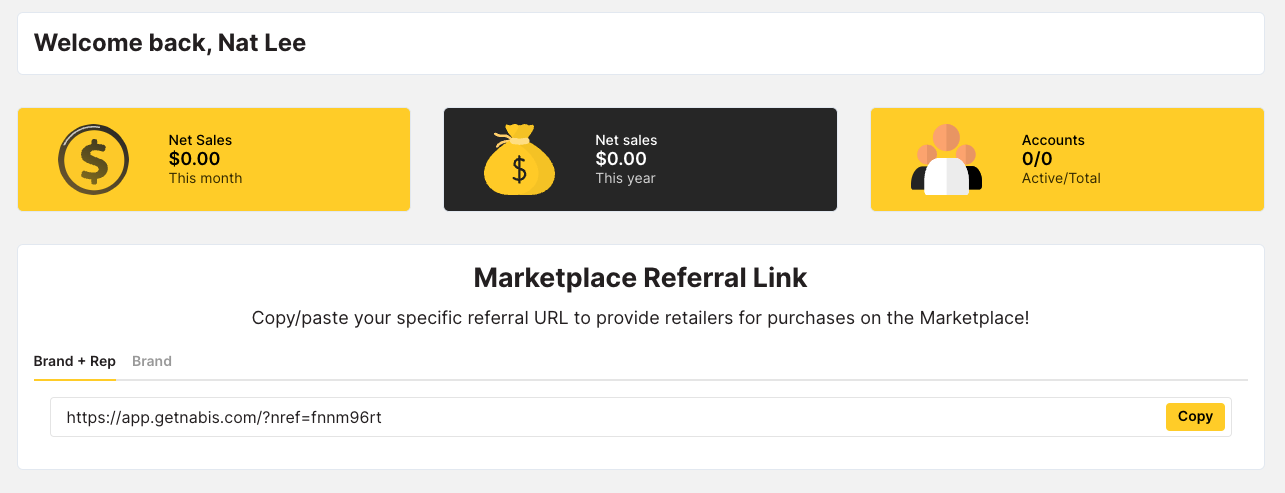
Task: Click the accounts people icon
Action: (946, 160)
